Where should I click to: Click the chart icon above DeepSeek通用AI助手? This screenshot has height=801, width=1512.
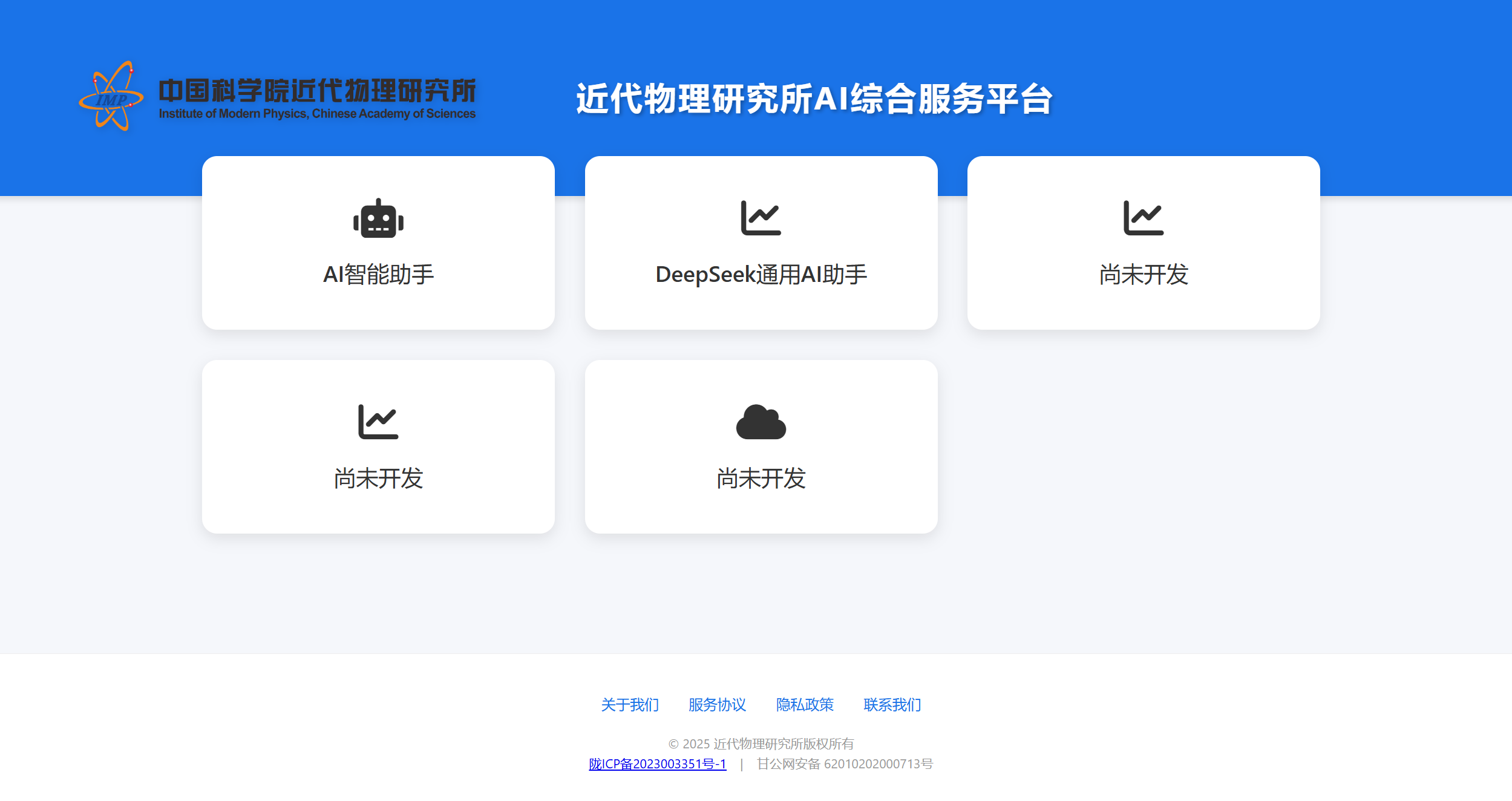pyautogui.click(x=761, y=218)
